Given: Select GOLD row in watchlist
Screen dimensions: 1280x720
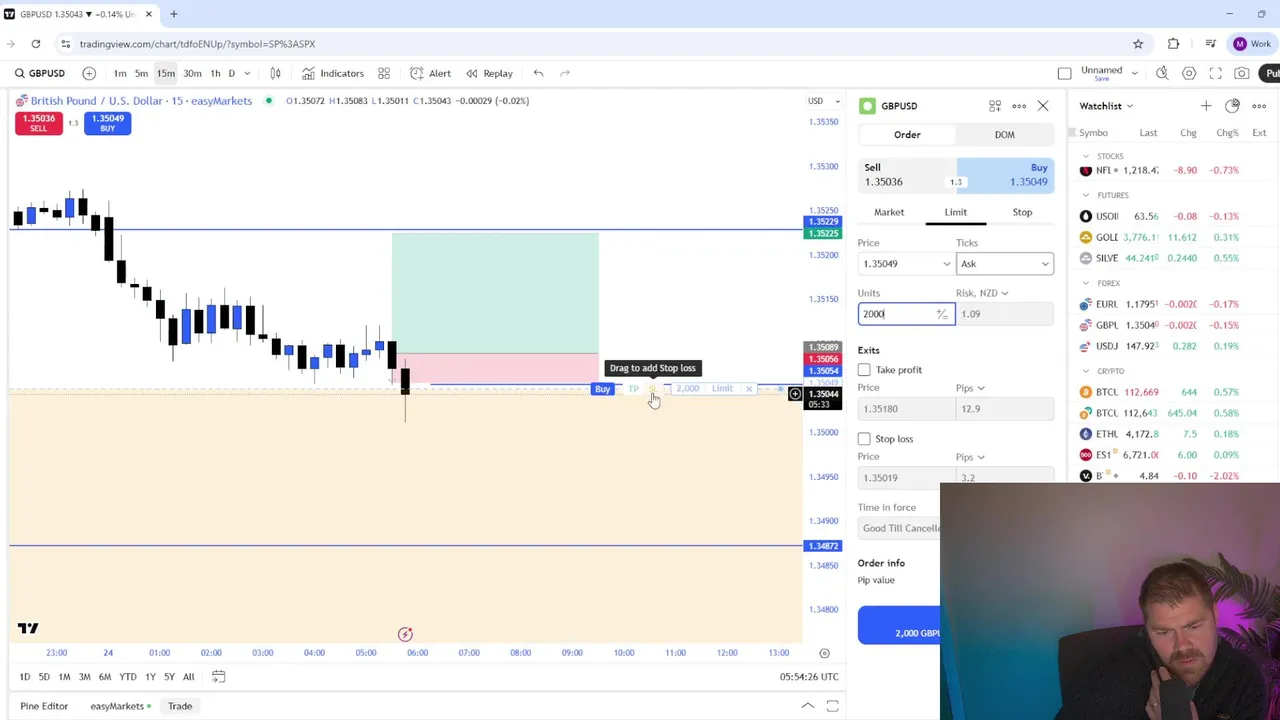Looking at the screenshot, I should [1173, 237].
